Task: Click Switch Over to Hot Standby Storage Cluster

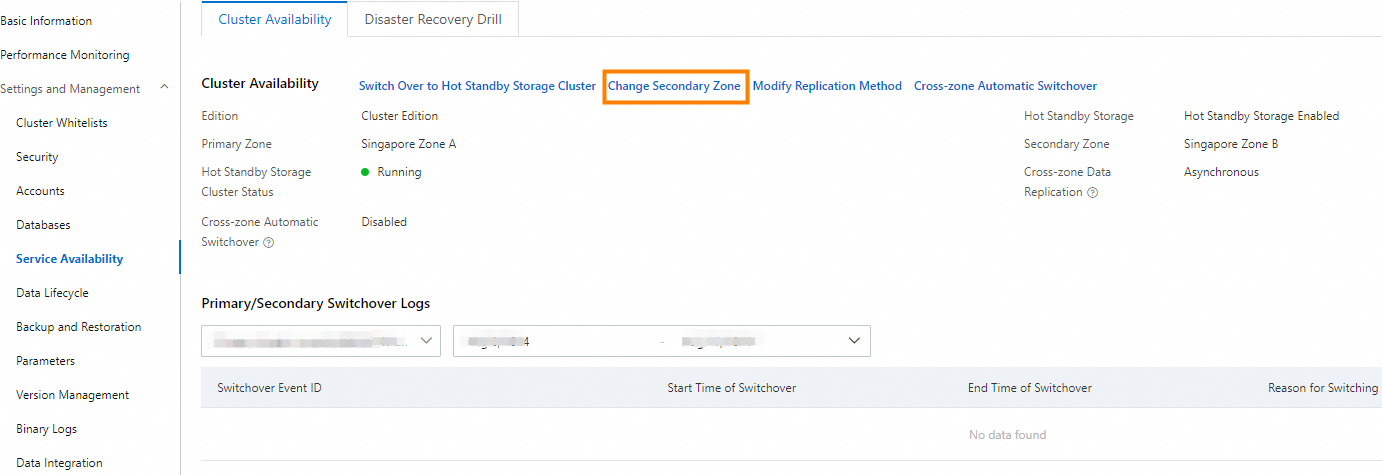Action: tap(477, 86)
